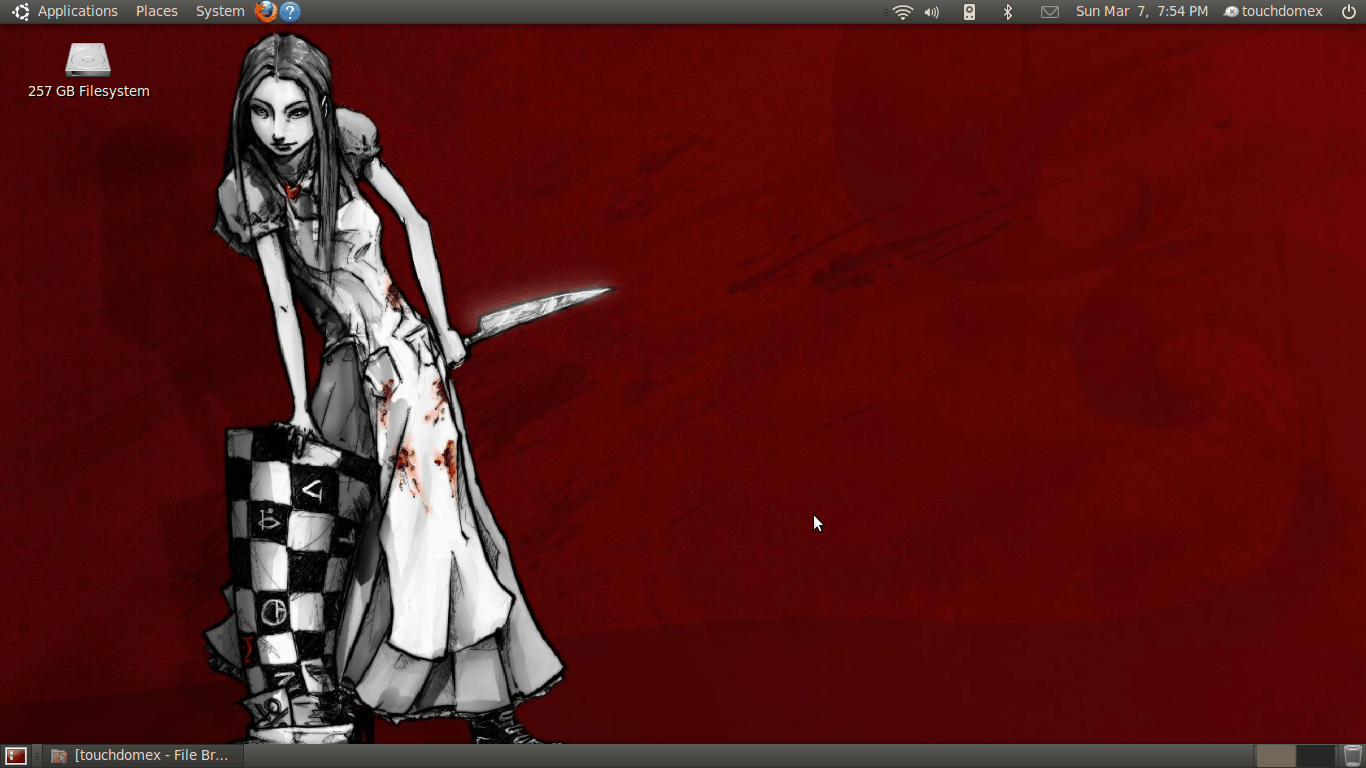The image size is (1366, 768).
Task: Open the touchdomex user status menu
Action: pos(1273,12)
